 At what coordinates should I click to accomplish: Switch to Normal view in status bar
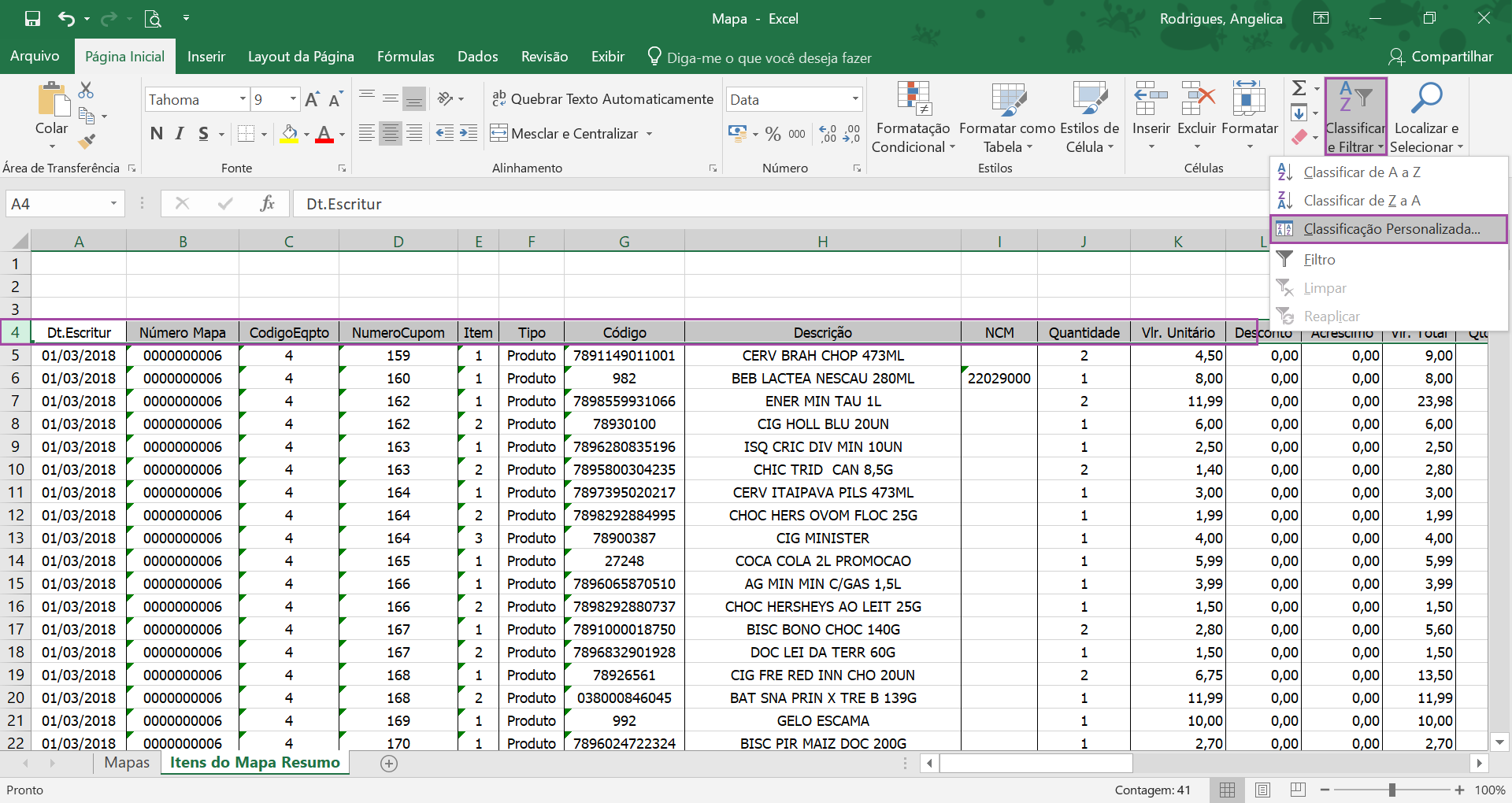point(1227,790)
